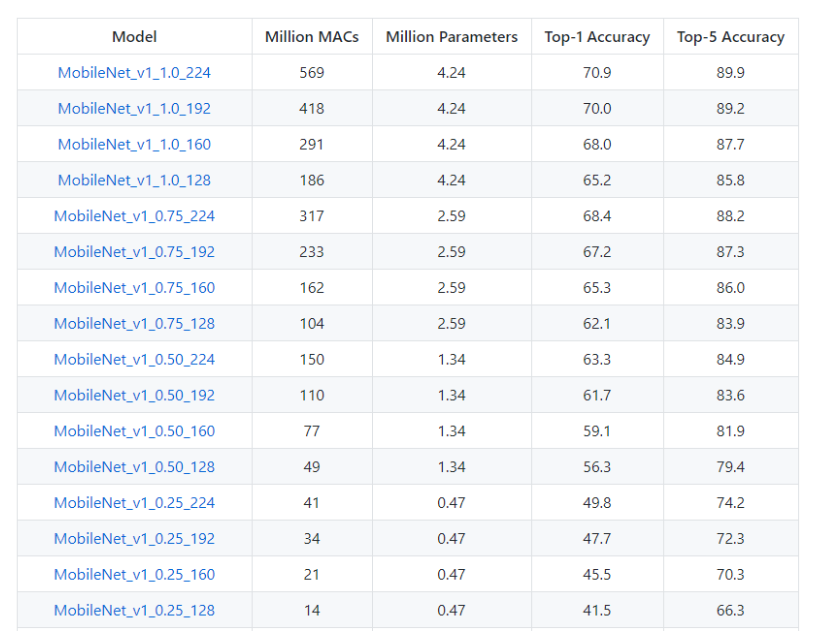Screen dimensions: 818x643
Task: Open the MobileNet_v1_0.75_192 model link
Action: click(134, 252)
